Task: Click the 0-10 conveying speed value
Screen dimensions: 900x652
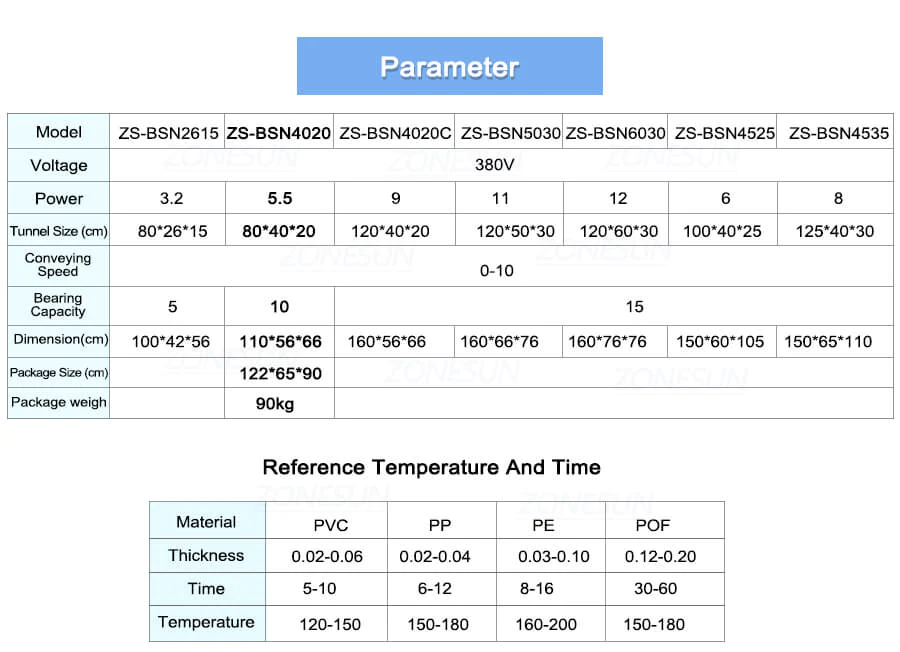Action: [496, 271]
